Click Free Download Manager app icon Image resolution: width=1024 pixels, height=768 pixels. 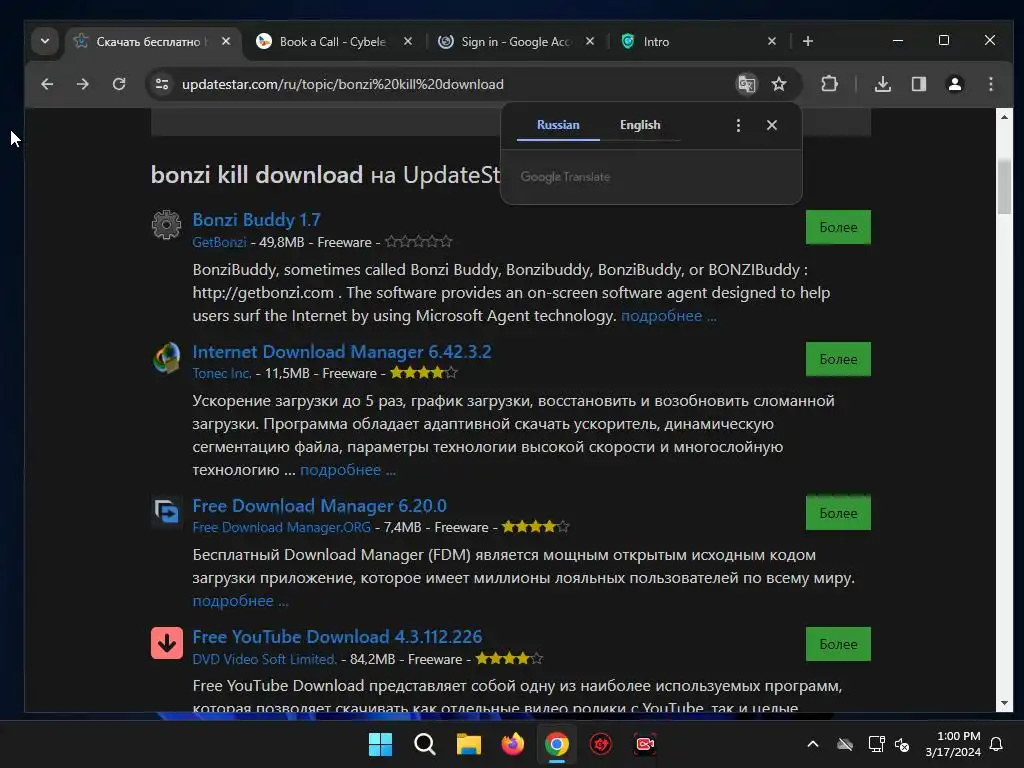pyautogui.click(x=167, y=512)
